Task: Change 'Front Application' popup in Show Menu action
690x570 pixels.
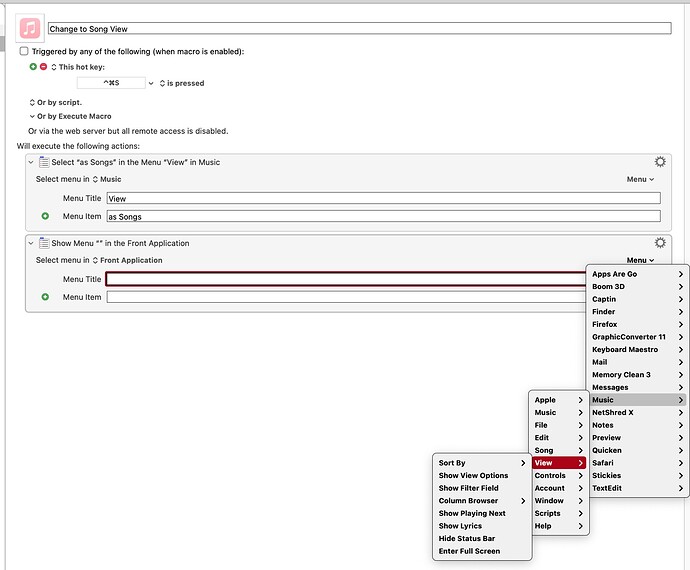Action: tap(128, 260)
